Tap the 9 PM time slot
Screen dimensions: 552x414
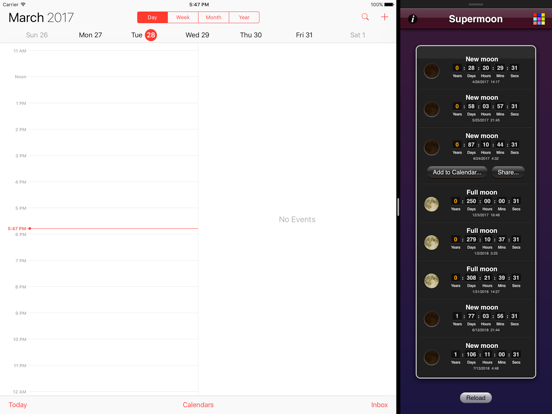[113, 326]
